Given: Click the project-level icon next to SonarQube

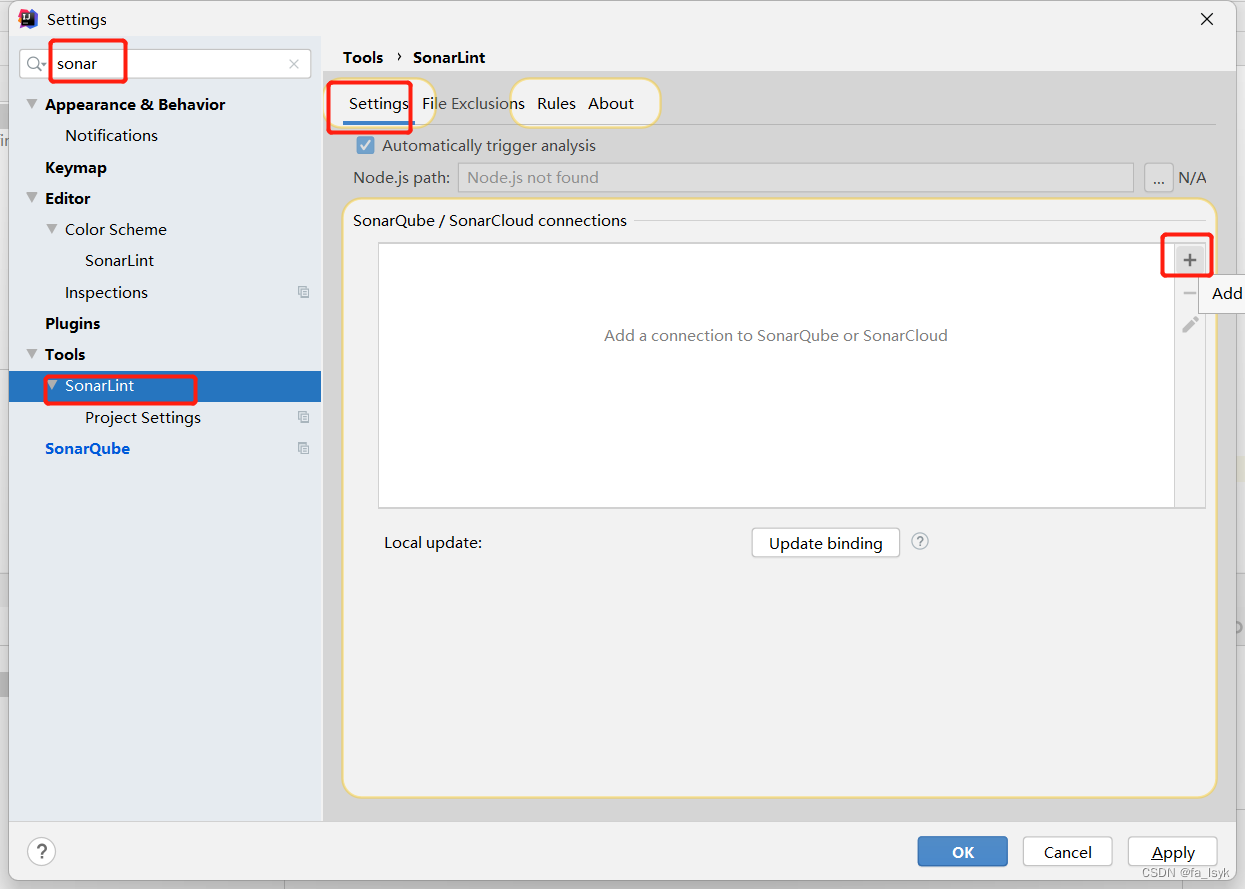Looking at the screenshot, I should [x=303, y=448].
